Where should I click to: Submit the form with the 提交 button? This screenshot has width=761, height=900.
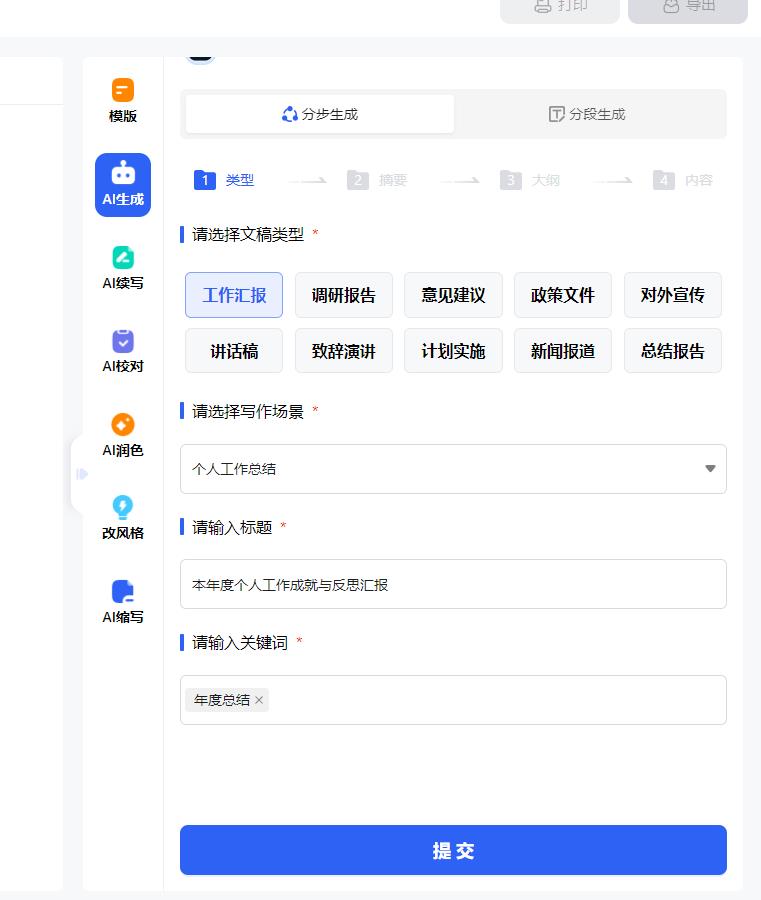(453, 850)
